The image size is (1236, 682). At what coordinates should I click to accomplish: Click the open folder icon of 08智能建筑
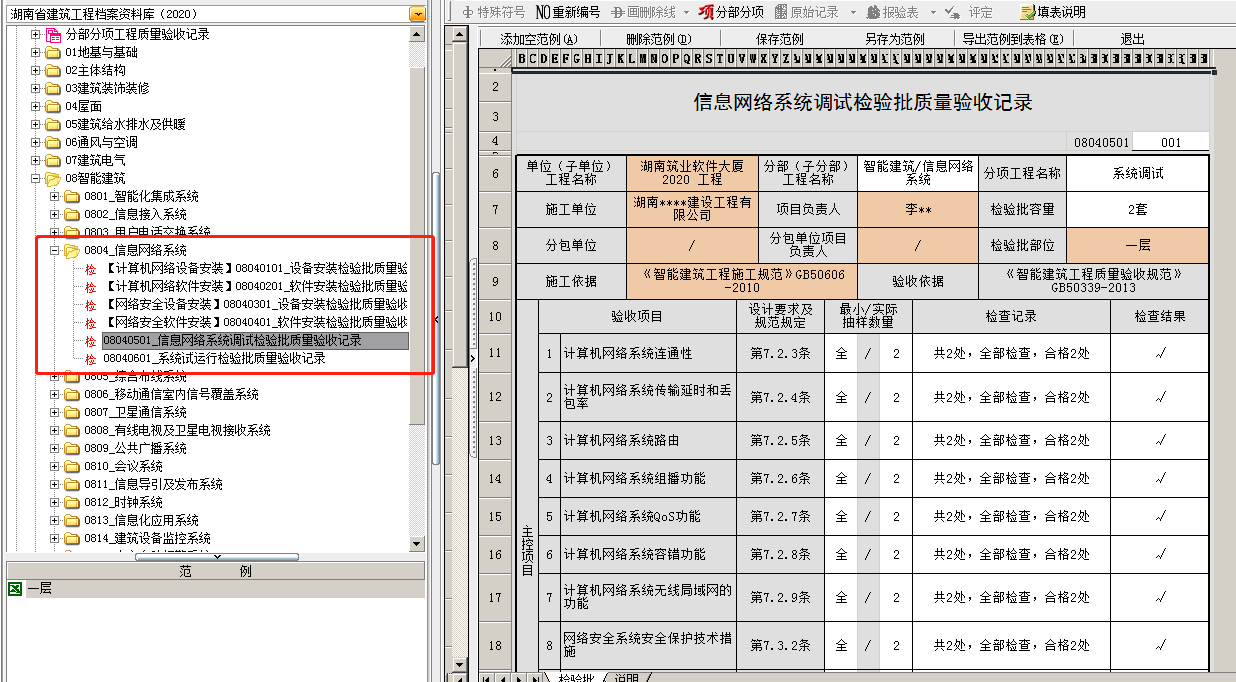click(x=53, y=178)
